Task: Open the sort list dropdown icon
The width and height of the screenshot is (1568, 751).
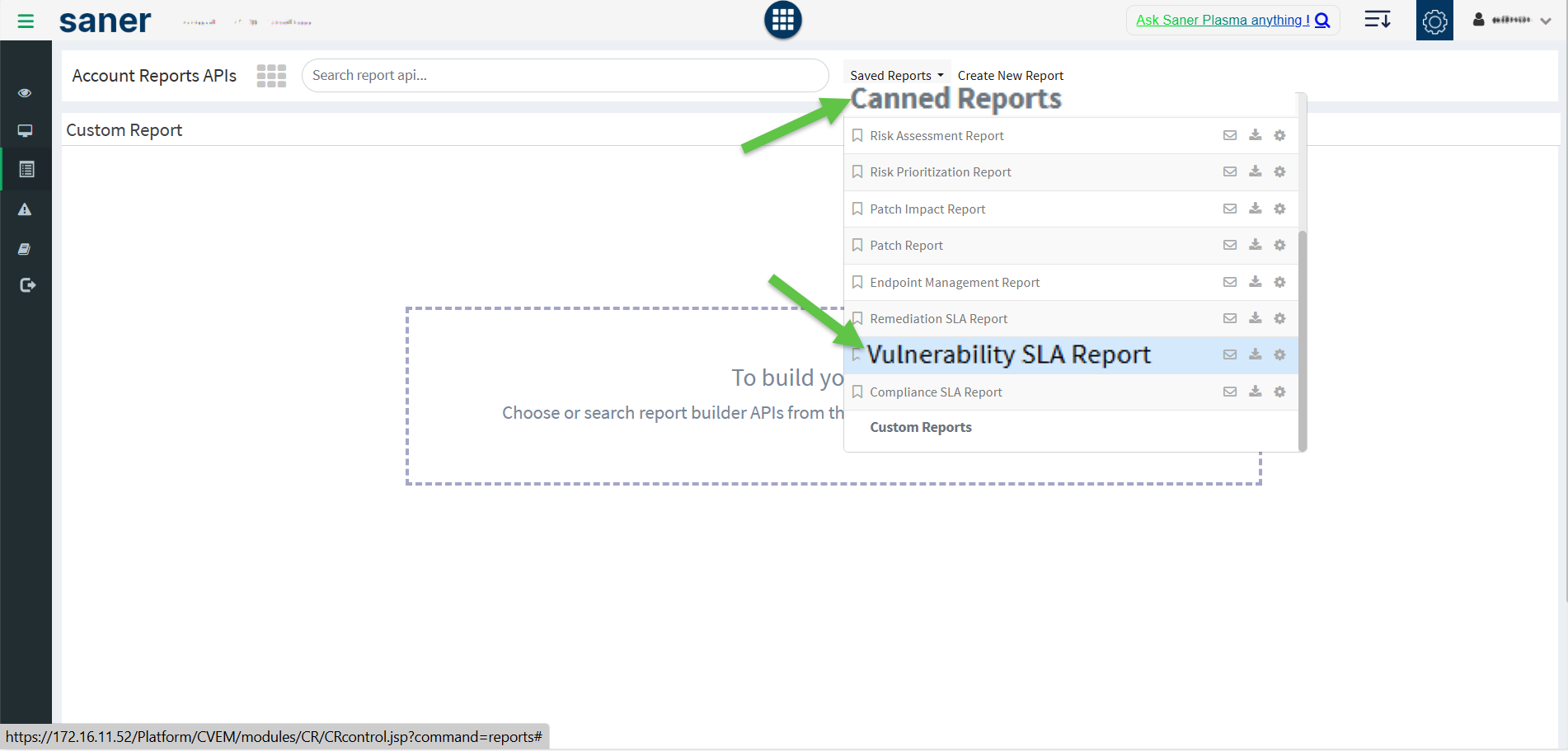Action: pos(1377,20)
